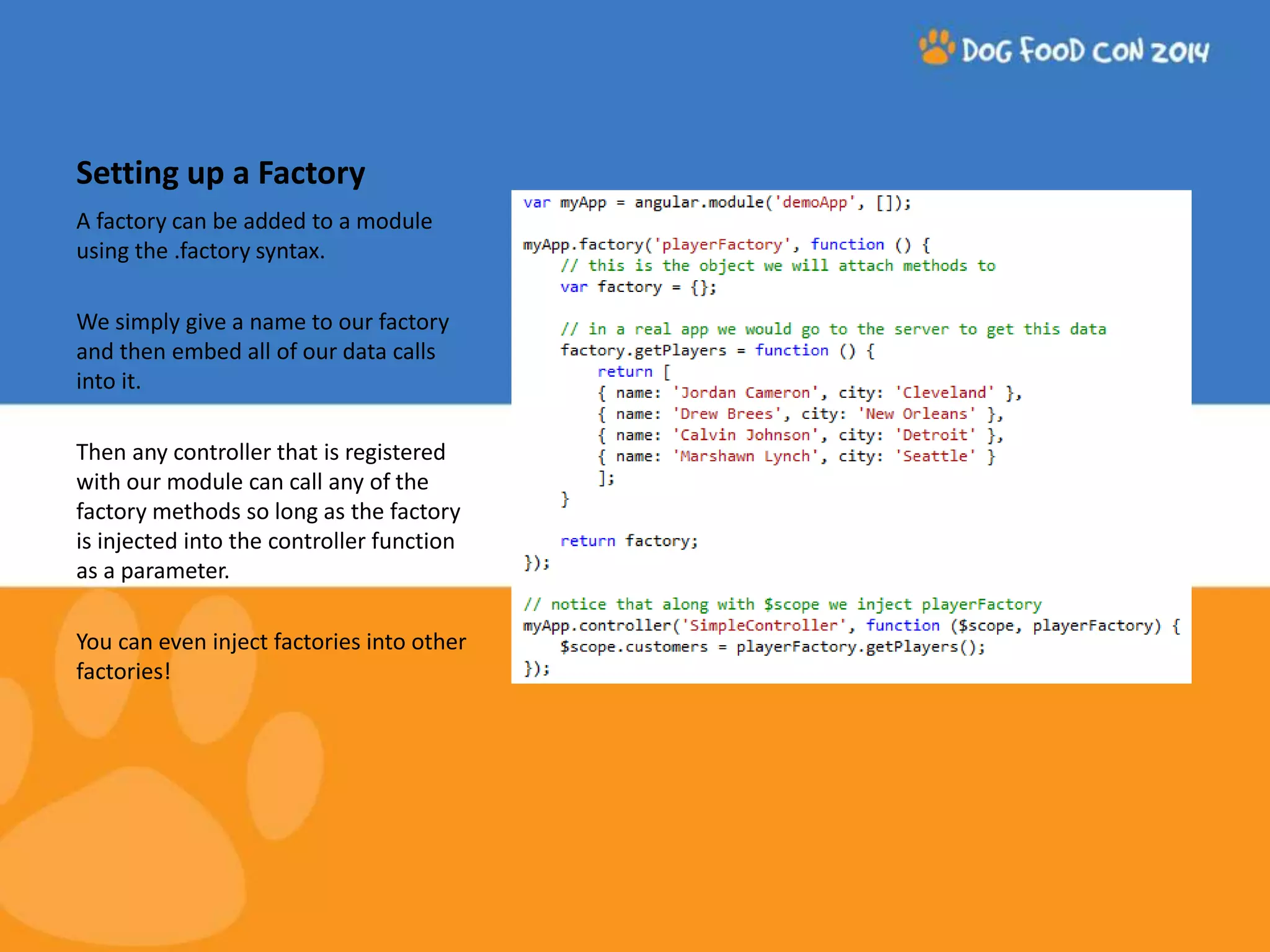The height and width of the screenshot is (952, 1270).
Task: Click the green comment about attaching methods
Action: coord(778,266)
